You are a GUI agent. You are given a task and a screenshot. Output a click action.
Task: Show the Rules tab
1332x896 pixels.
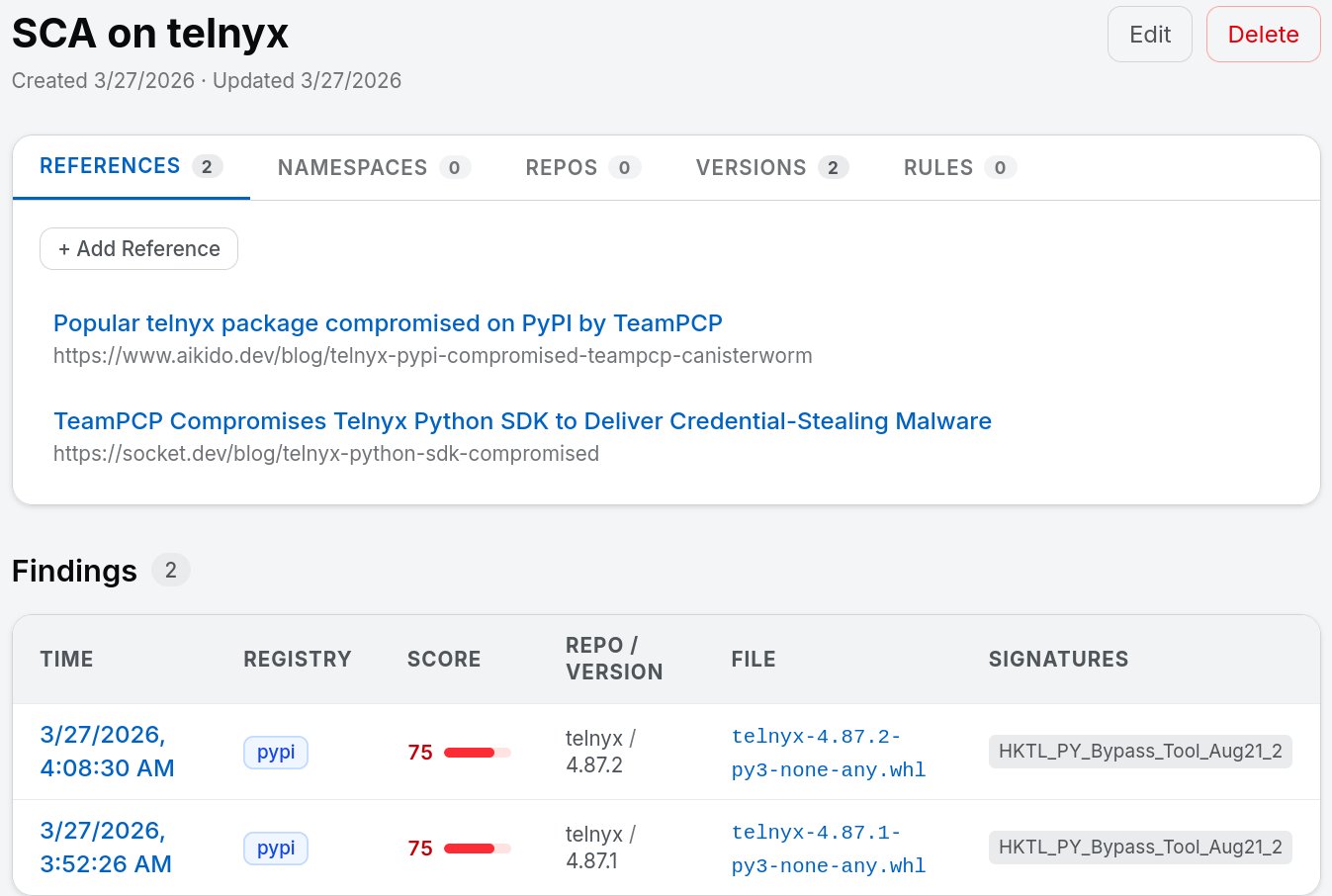pos(959,168)
